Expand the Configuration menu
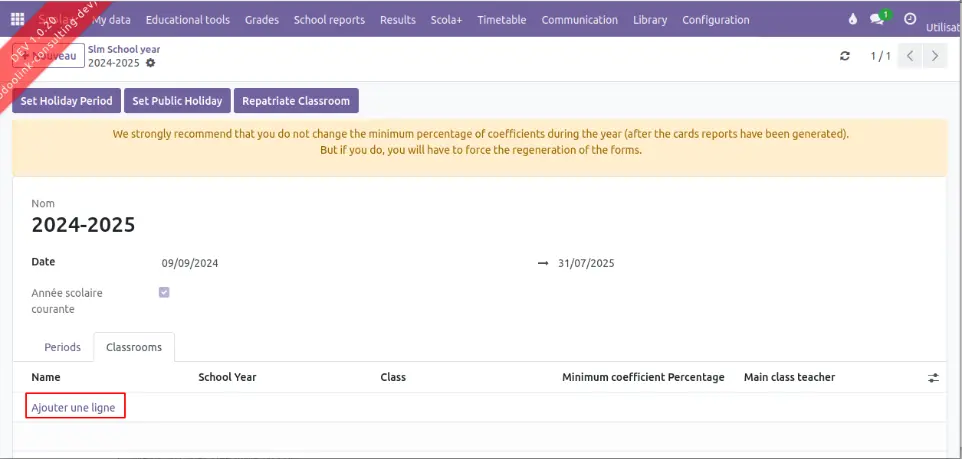This screenshot has height=459, width=962. coord(715,20)
